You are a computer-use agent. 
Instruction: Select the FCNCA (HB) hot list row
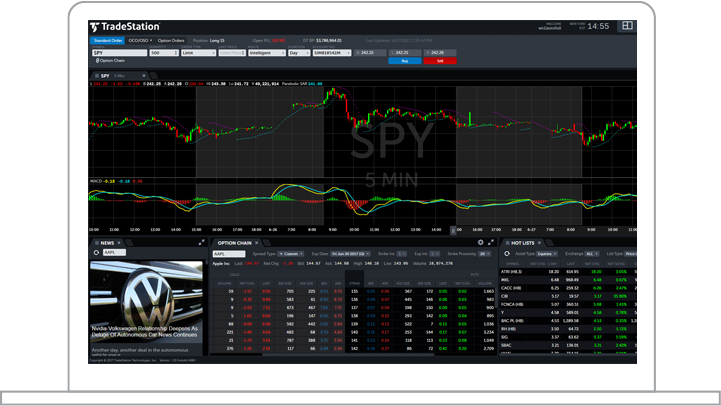pos(568,304)
